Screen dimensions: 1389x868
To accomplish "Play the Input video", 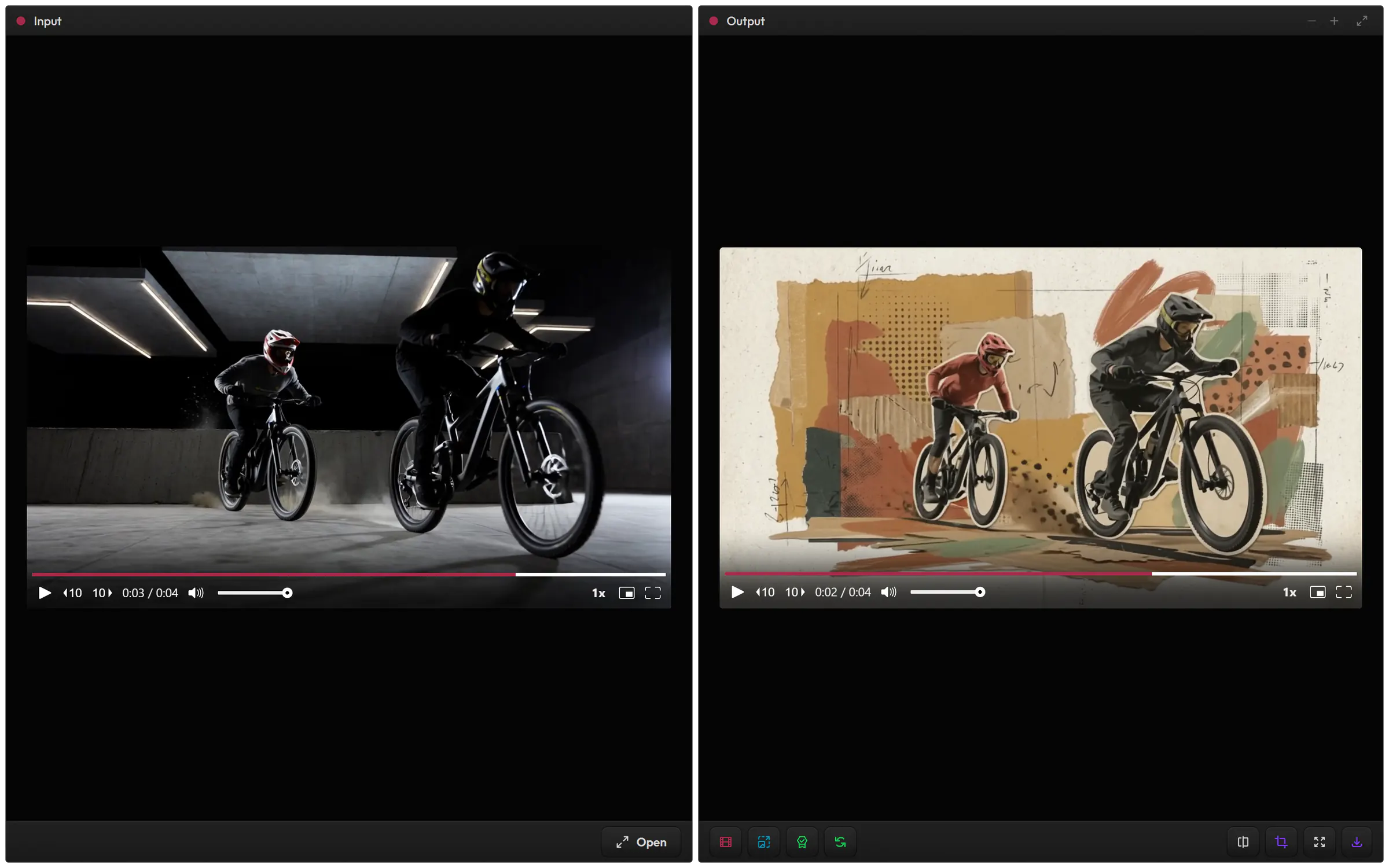I will point(45,593).
